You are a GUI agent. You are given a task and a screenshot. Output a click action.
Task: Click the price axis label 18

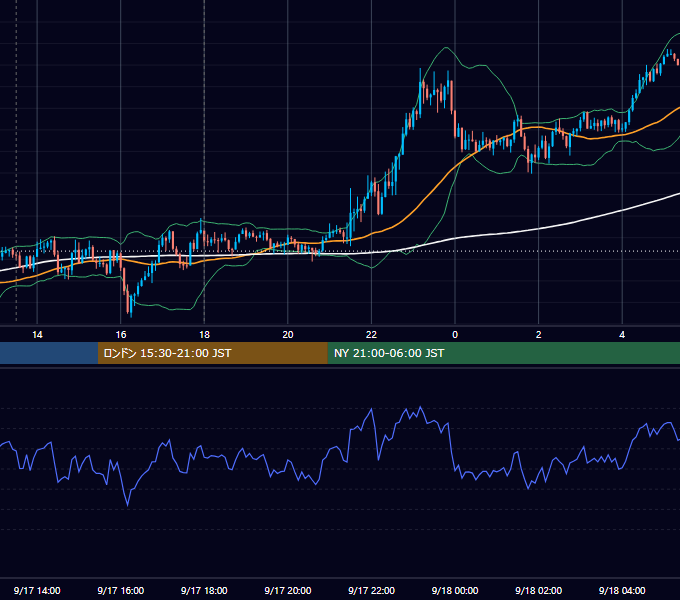(x=204, y=335)
